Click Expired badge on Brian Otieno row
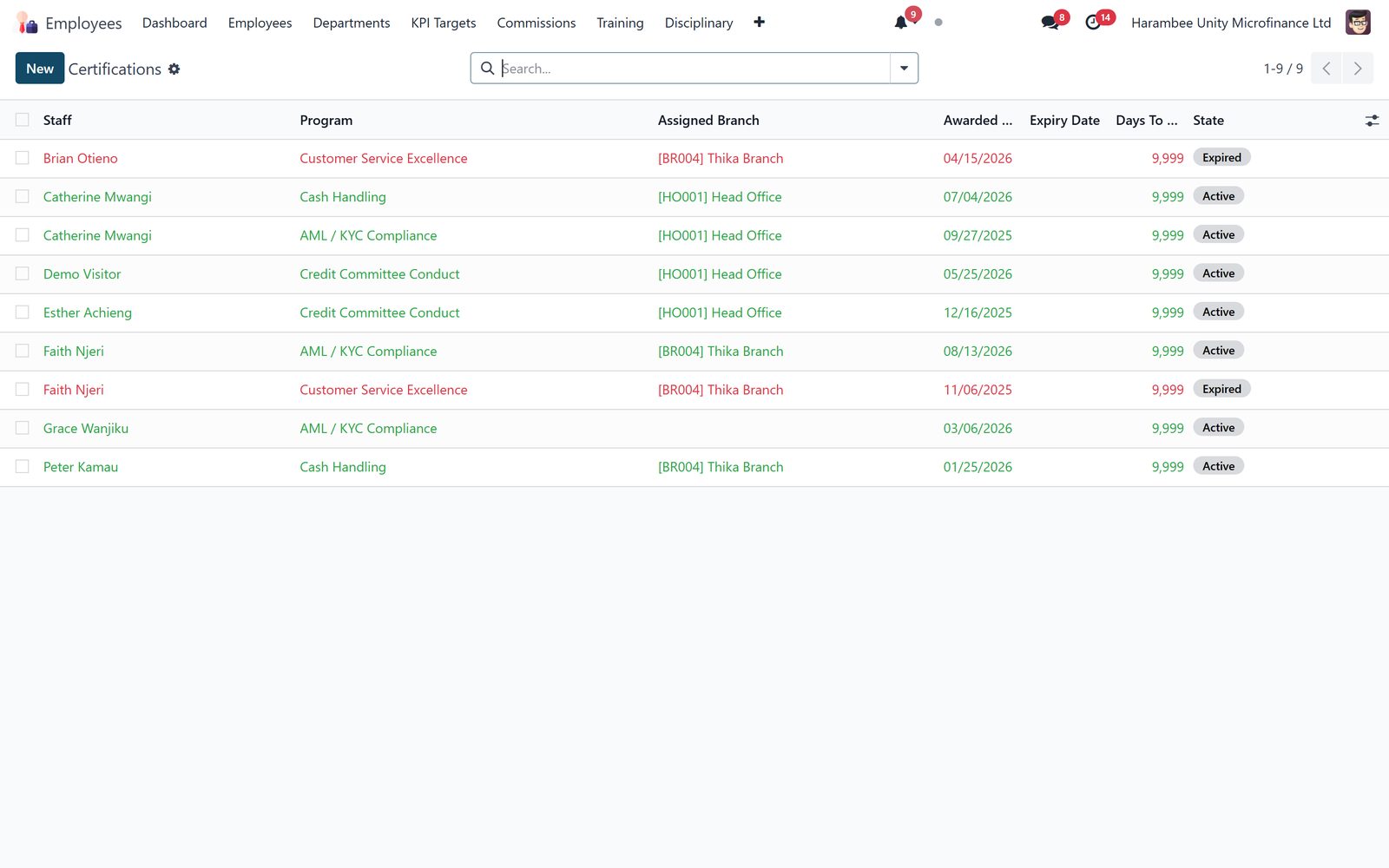1389x868 pixels. pyautogui.click(x=1221, y=158)
